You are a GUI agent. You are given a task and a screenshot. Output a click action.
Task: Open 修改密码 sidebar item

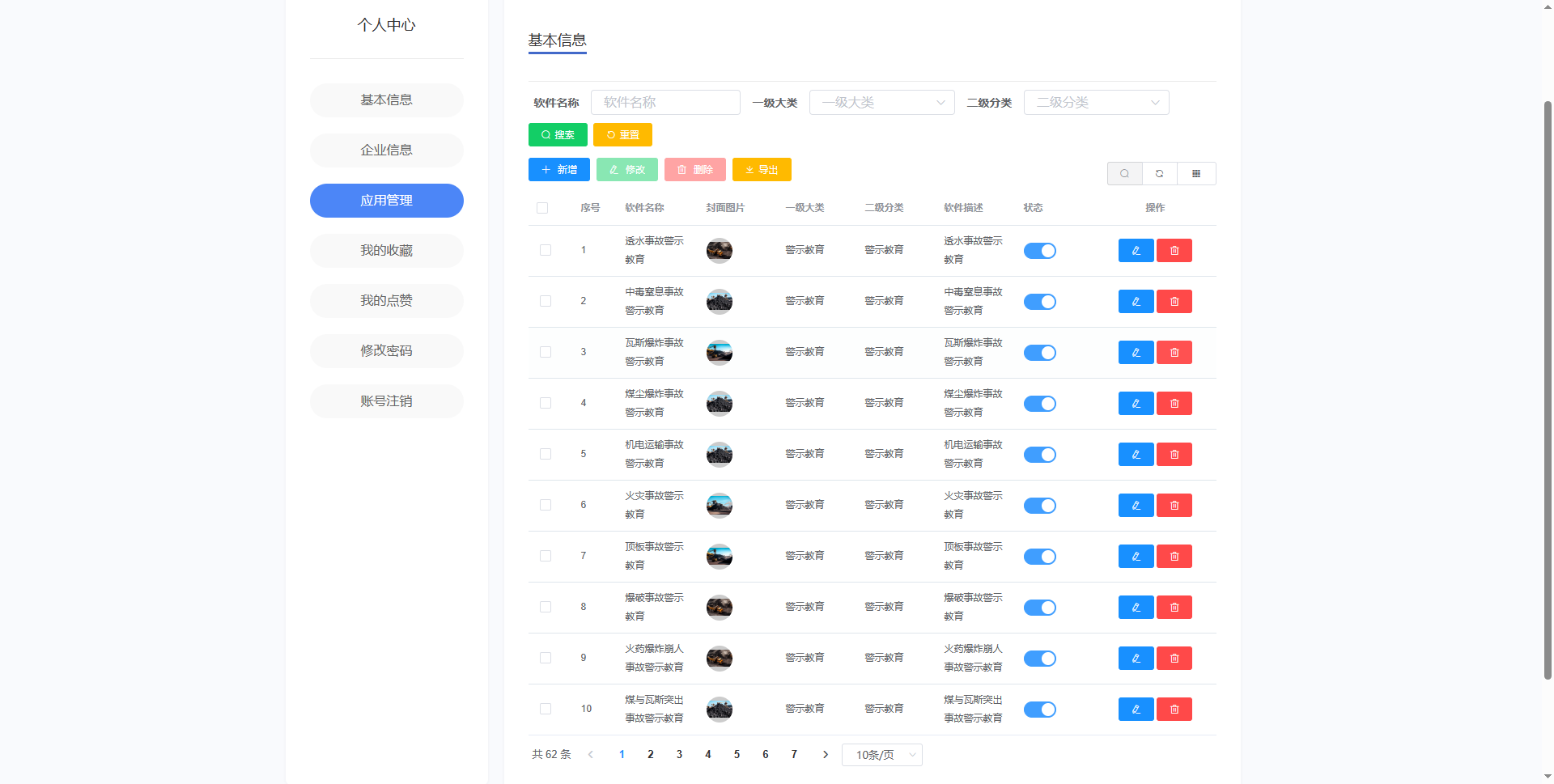pos(387,351)
